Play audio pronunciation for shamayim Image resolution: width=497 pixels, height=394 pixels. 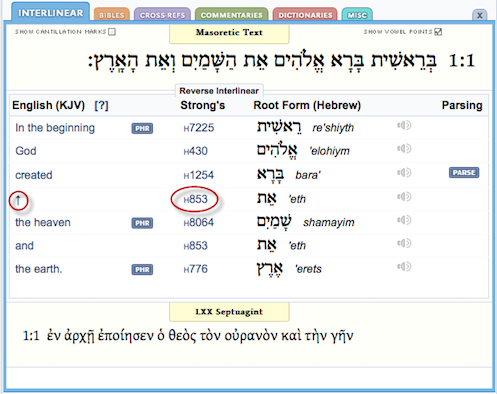tap(404, 220)
